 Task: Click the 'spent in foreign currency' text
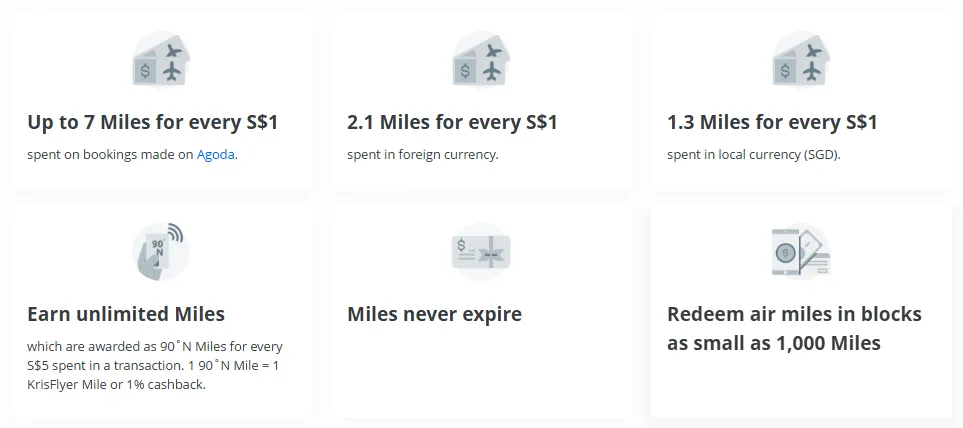click(422, 155)
